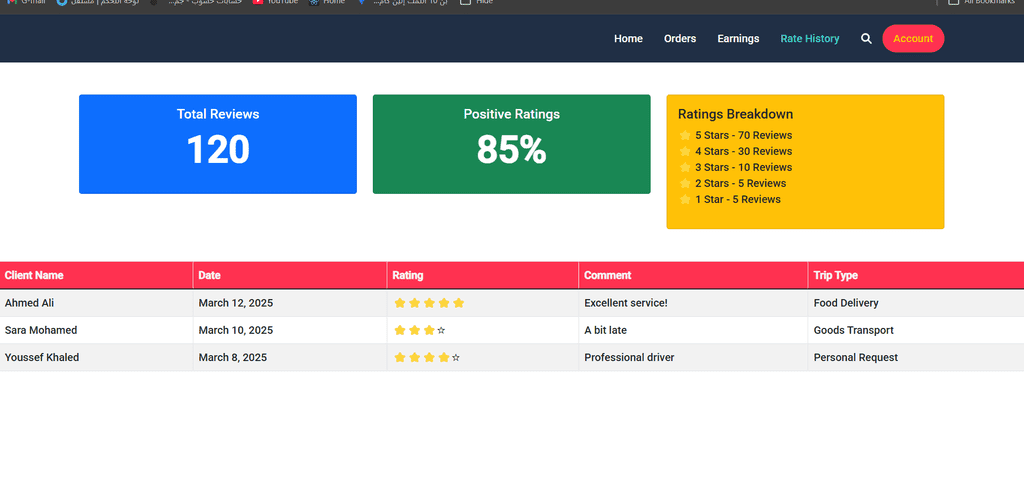Click the comment 'A bit late'
The image size is (1024, 478).
tap(605, 330)
